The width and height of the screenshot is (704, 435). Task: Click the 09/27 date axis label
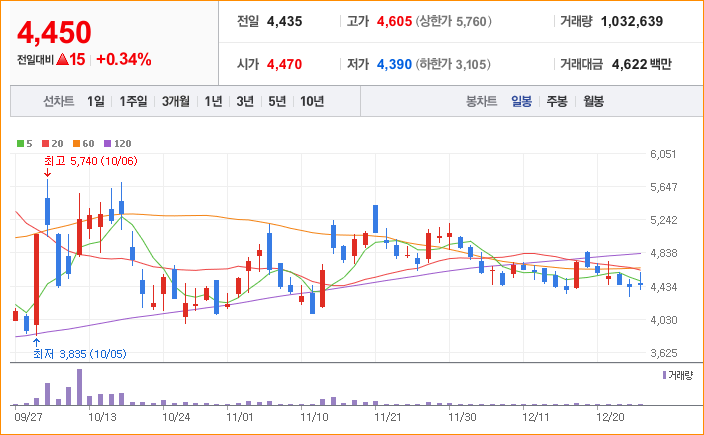(x=28, y=417)
